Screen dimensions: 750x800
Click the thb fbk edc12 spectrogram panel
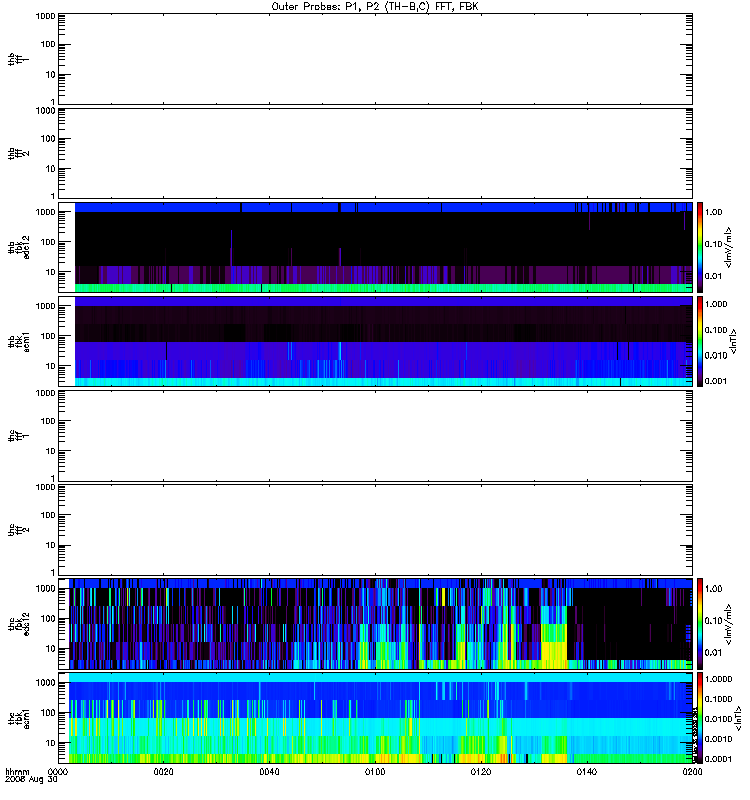click(x=375, y=247)
